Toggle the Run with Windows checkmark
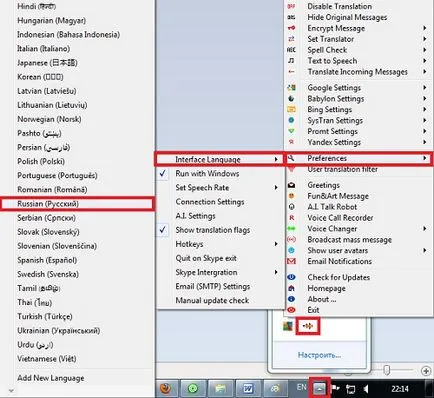The height and width of the screenshot is (398, 434). [x=163, y=173]
